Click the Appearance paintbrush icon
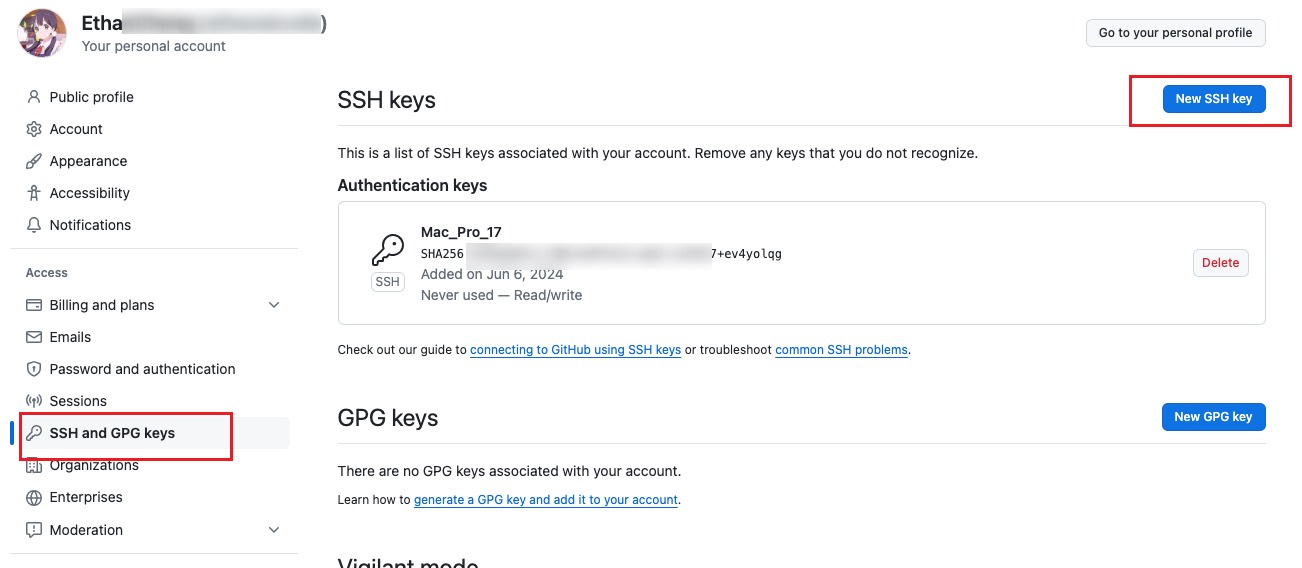Image resolution: width=1302 pixels, height=568 pixels. [x=34, y=161]
